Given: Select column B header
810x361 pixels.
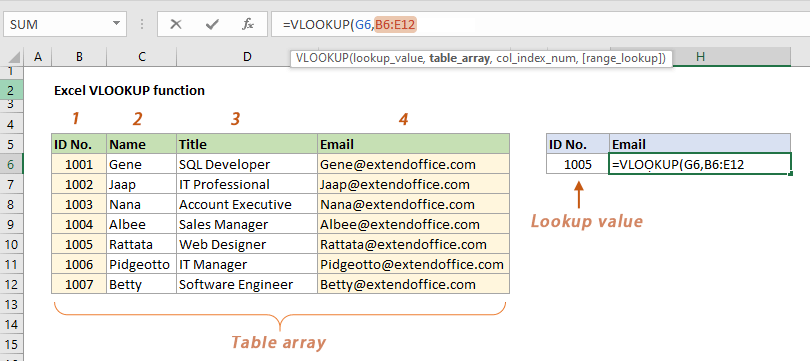Looking at the screenshot, I should (79, 57).
